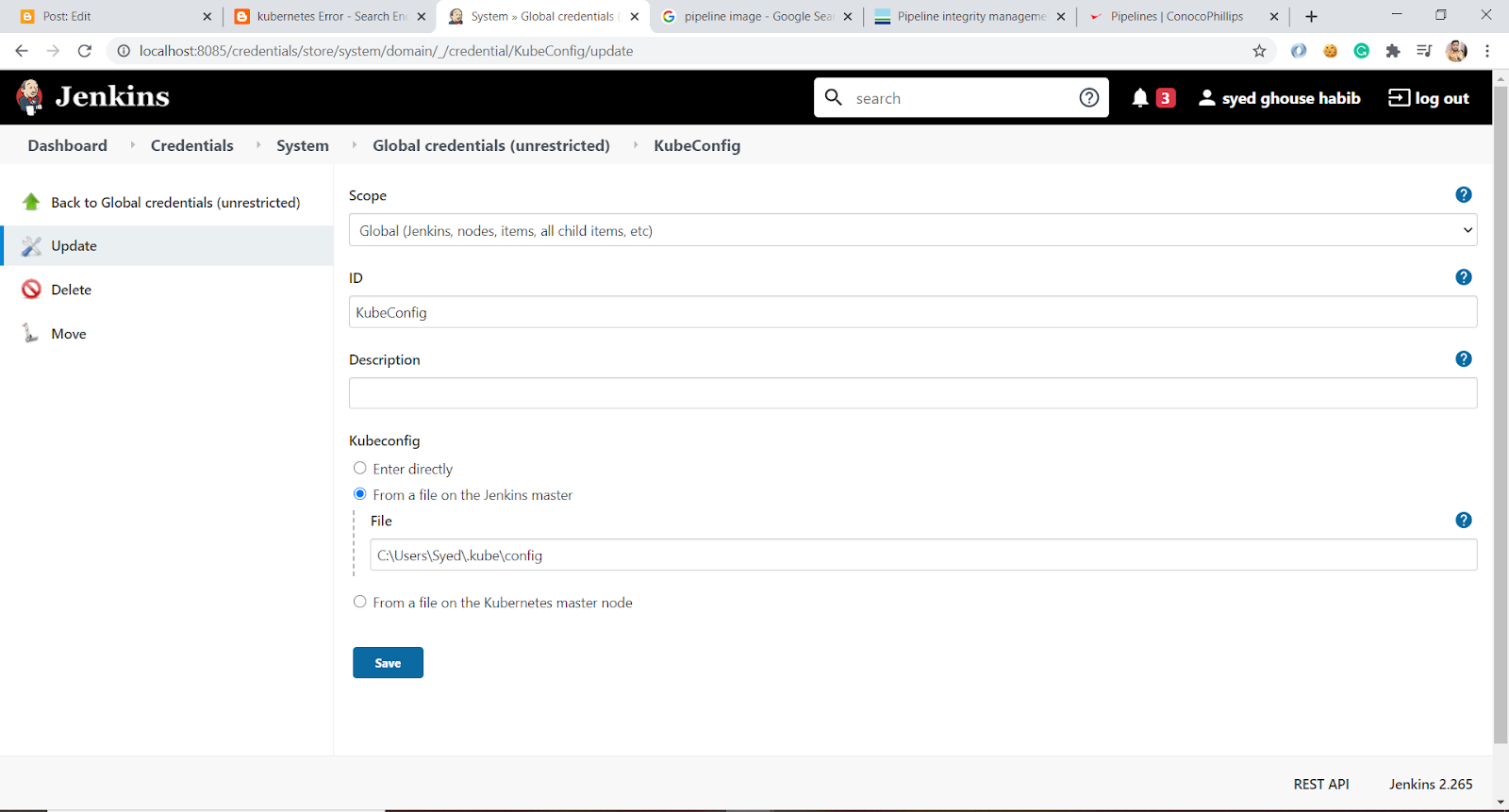Switch to the pipeline image Google Search tab
The width and height of the screenshot is (1509, 812).
click(x=757, y=16)
